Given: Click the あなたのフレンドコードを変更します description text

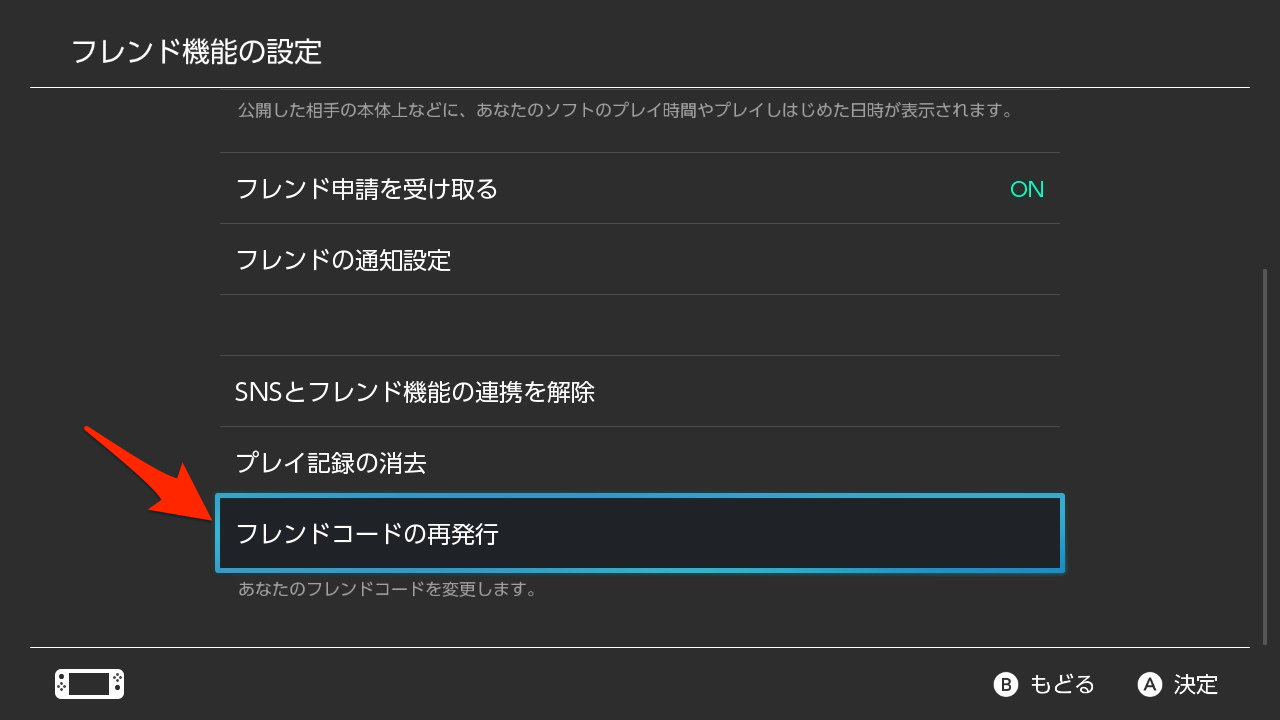Looking at the screenshot, I should [388, 589].
